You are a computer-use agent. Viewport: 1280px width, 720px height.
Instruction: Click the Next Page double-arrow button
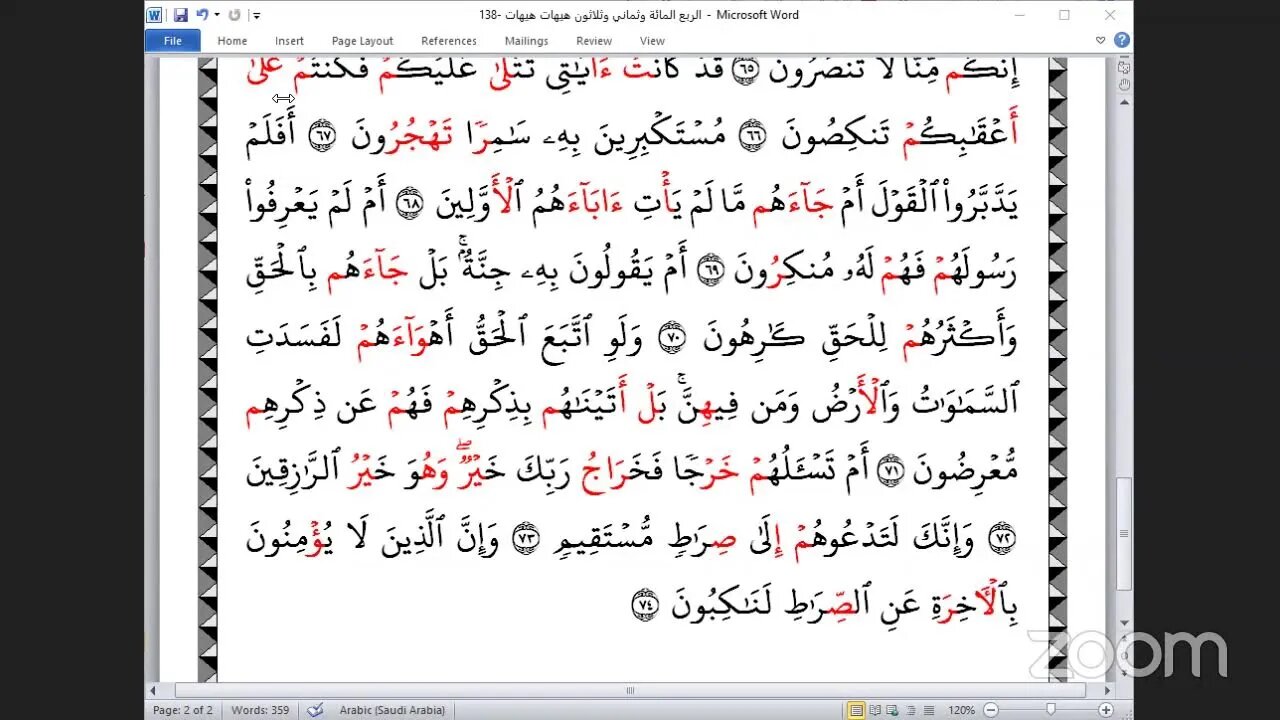pos(1125,672)
